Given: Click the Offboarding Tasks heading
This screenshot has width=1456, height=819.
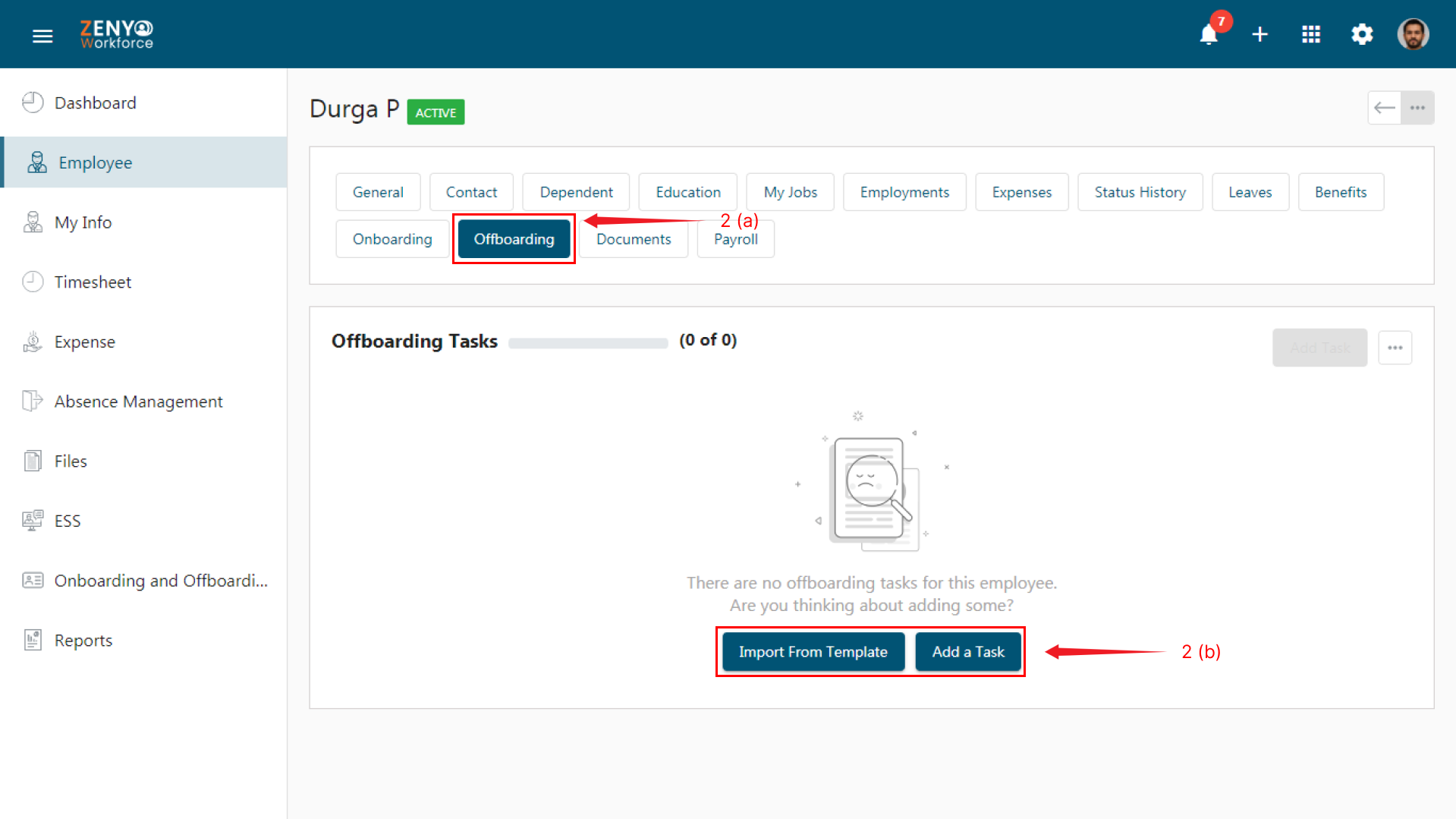Looking at the screenshot, I should pos(414,341).
